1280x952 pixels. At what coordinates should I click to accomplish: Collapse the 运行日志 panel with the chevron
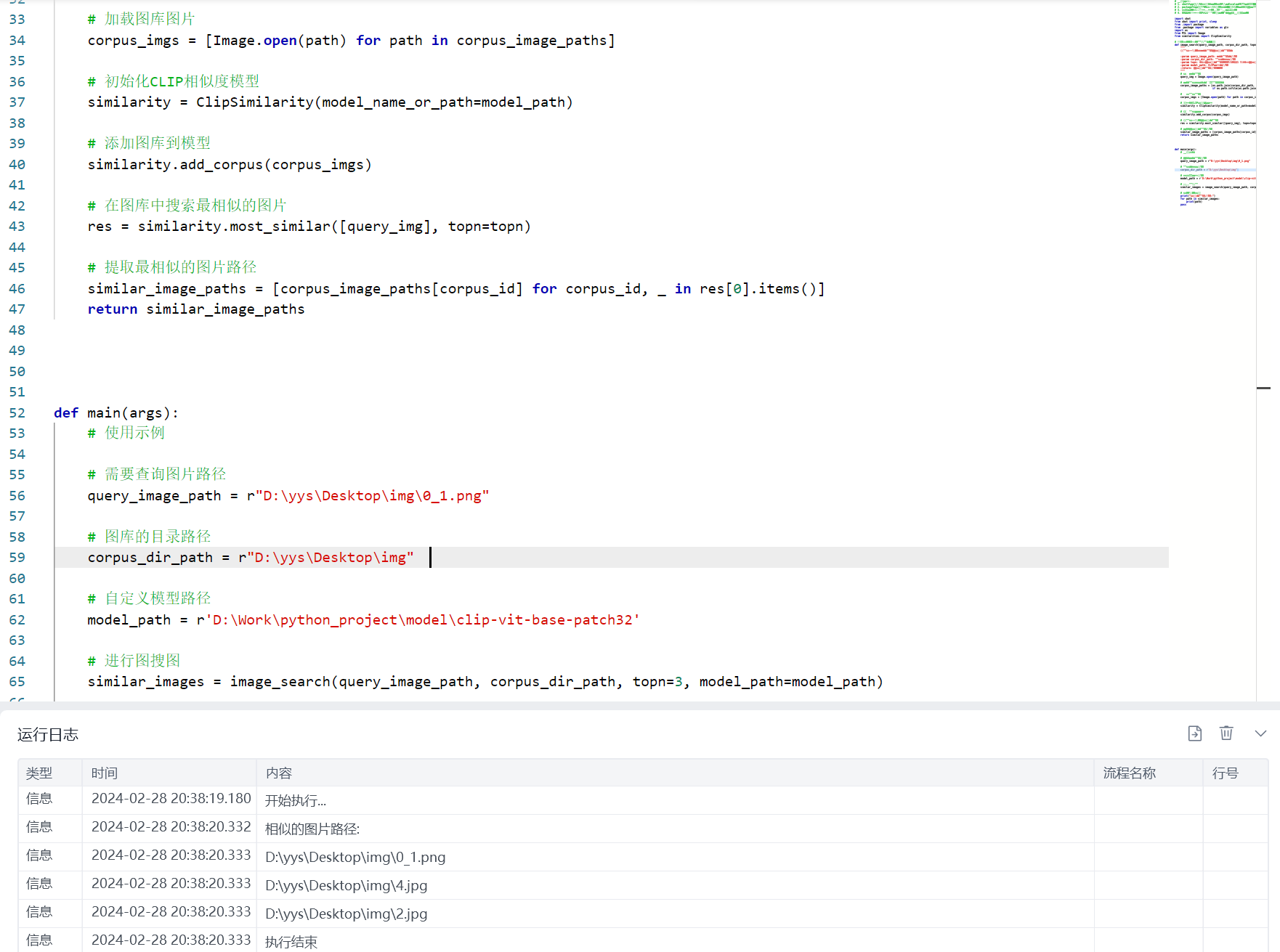tap(1260, 733)
